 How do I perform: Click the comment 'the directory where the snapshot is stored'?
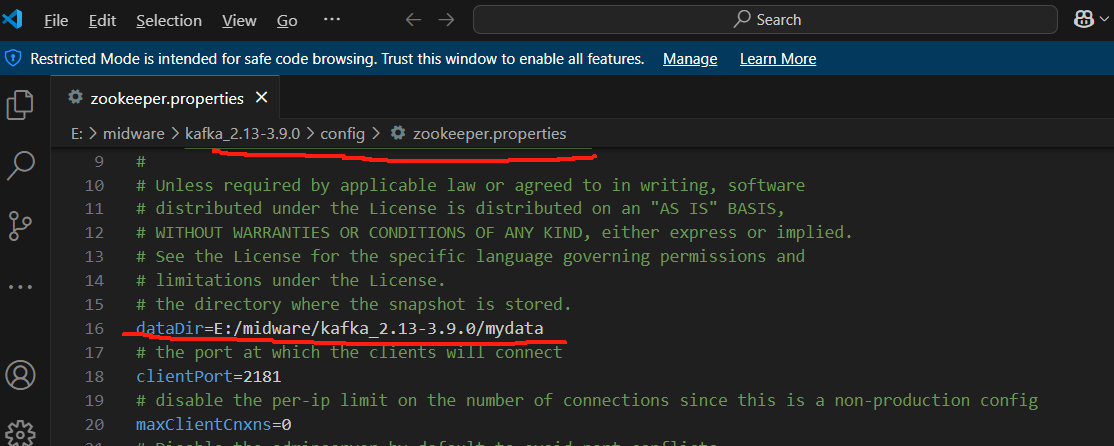(x=354, y=305)
